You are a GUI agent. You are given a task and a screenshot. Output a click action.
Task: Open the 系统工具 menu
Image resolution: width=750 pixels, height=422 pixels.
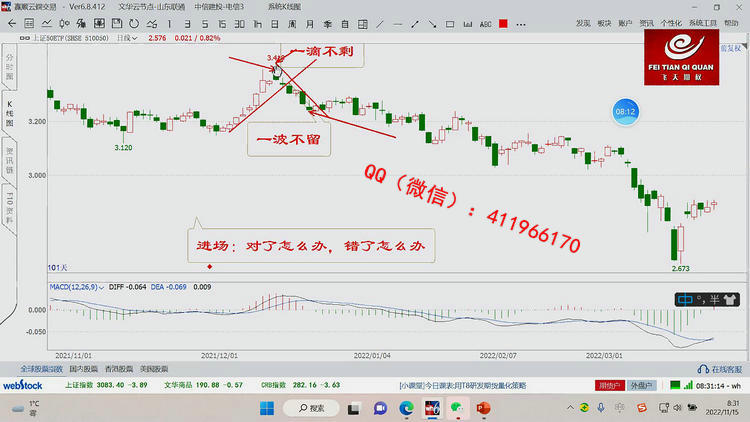(702, 22)
